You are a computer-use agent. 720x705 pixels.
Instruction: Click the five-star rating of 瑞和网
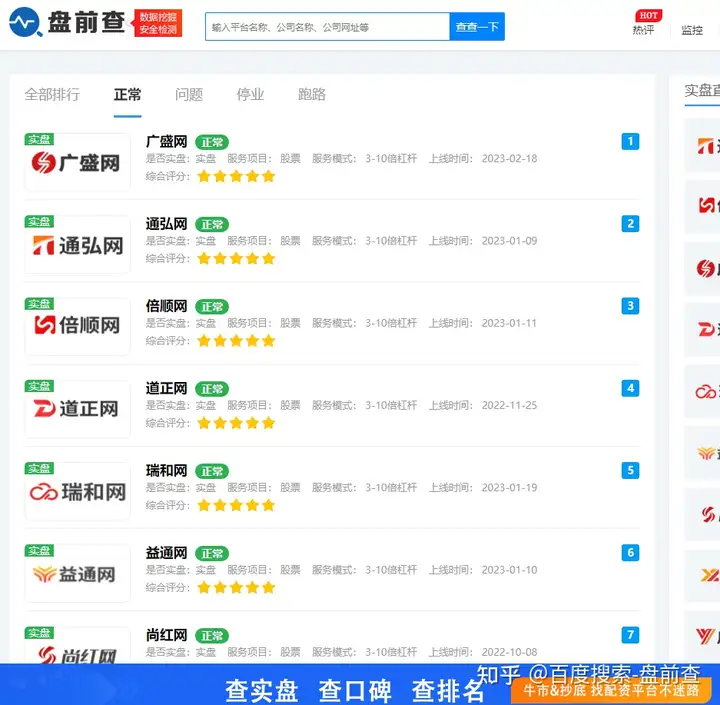236,505
